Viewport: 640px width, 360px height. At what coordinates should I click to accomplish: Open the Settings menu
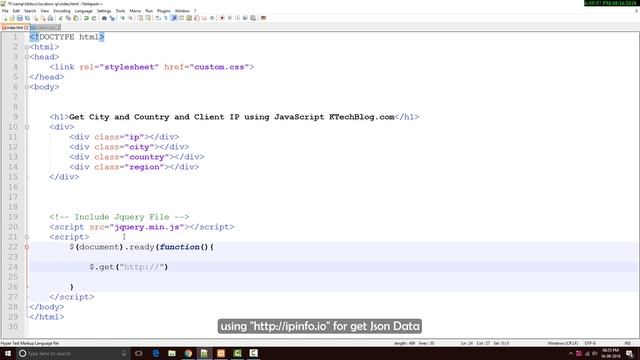point(104,11)
